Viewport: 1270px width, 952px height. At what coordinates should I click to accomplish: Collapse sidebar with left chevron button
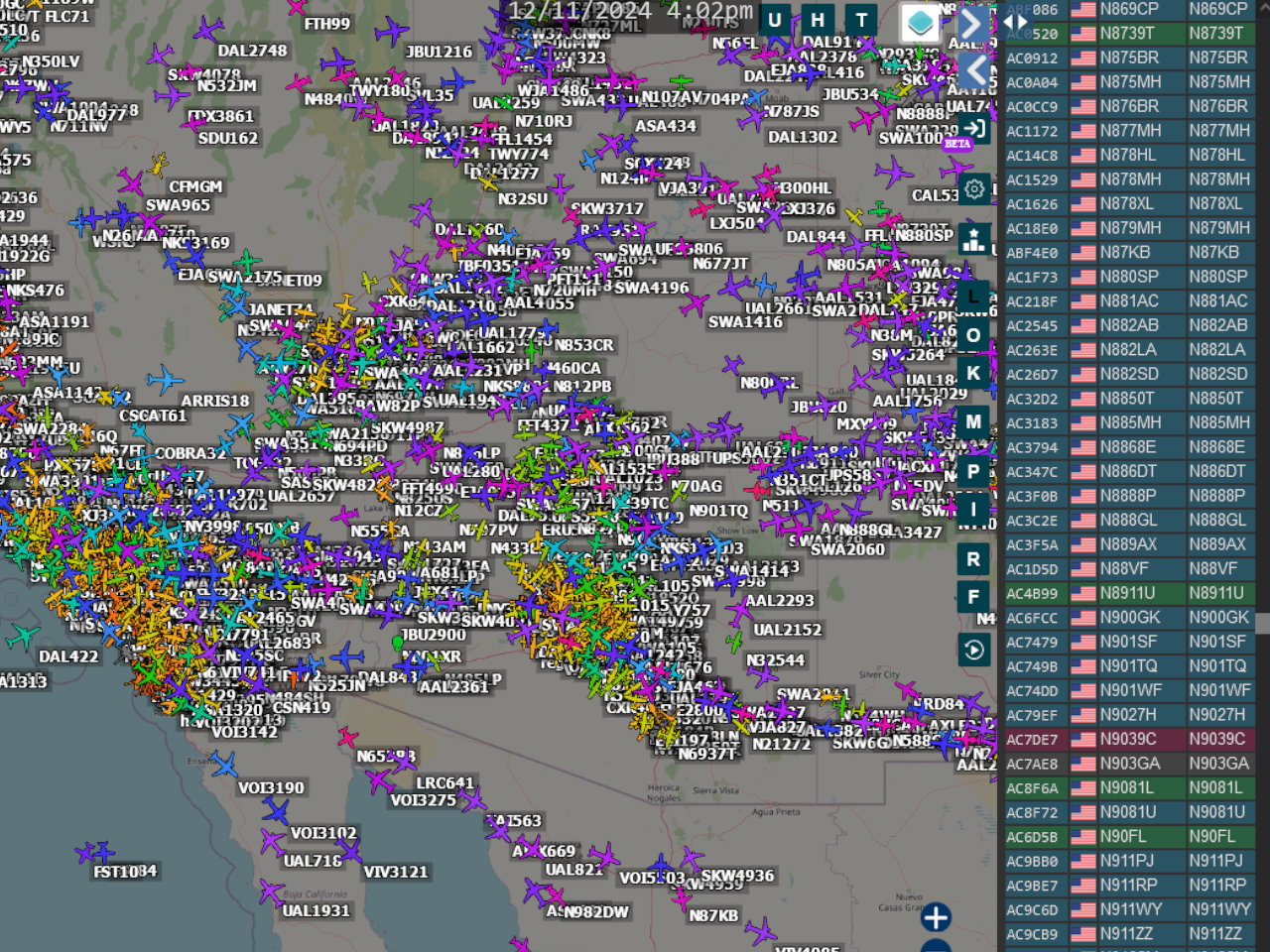coord(973,70)
